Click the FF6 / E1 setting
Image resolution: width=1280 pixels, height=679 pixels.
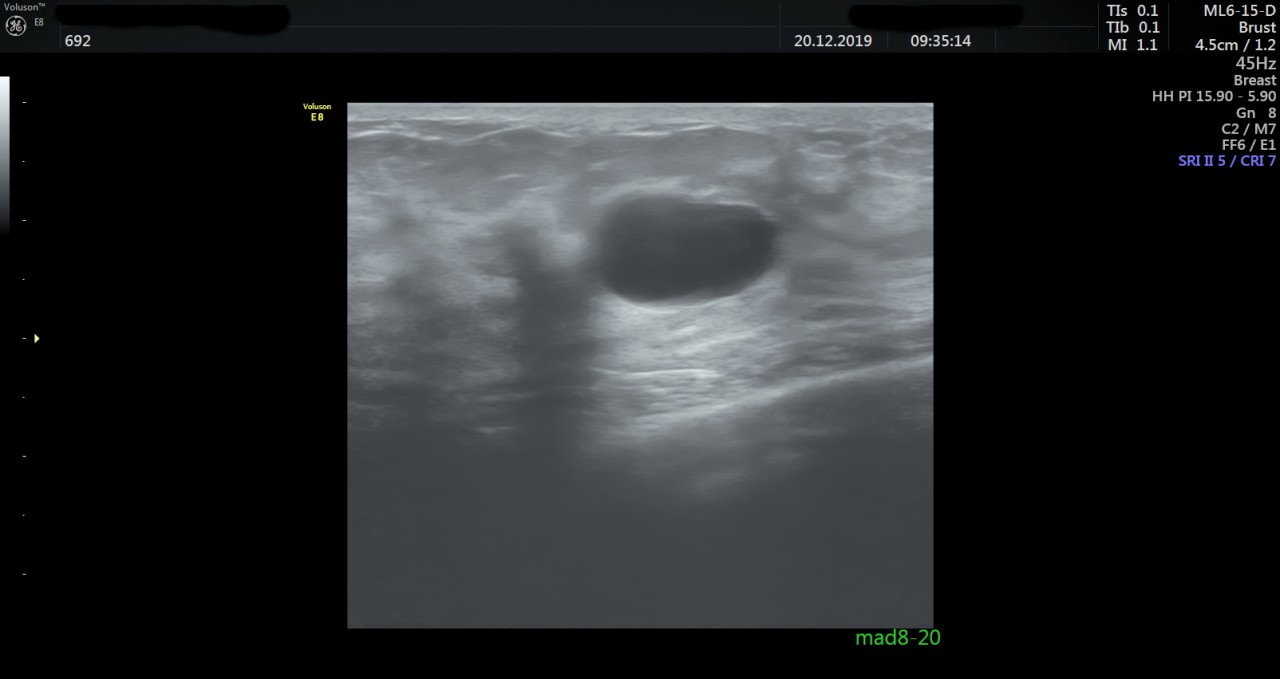click(1249, 145)
